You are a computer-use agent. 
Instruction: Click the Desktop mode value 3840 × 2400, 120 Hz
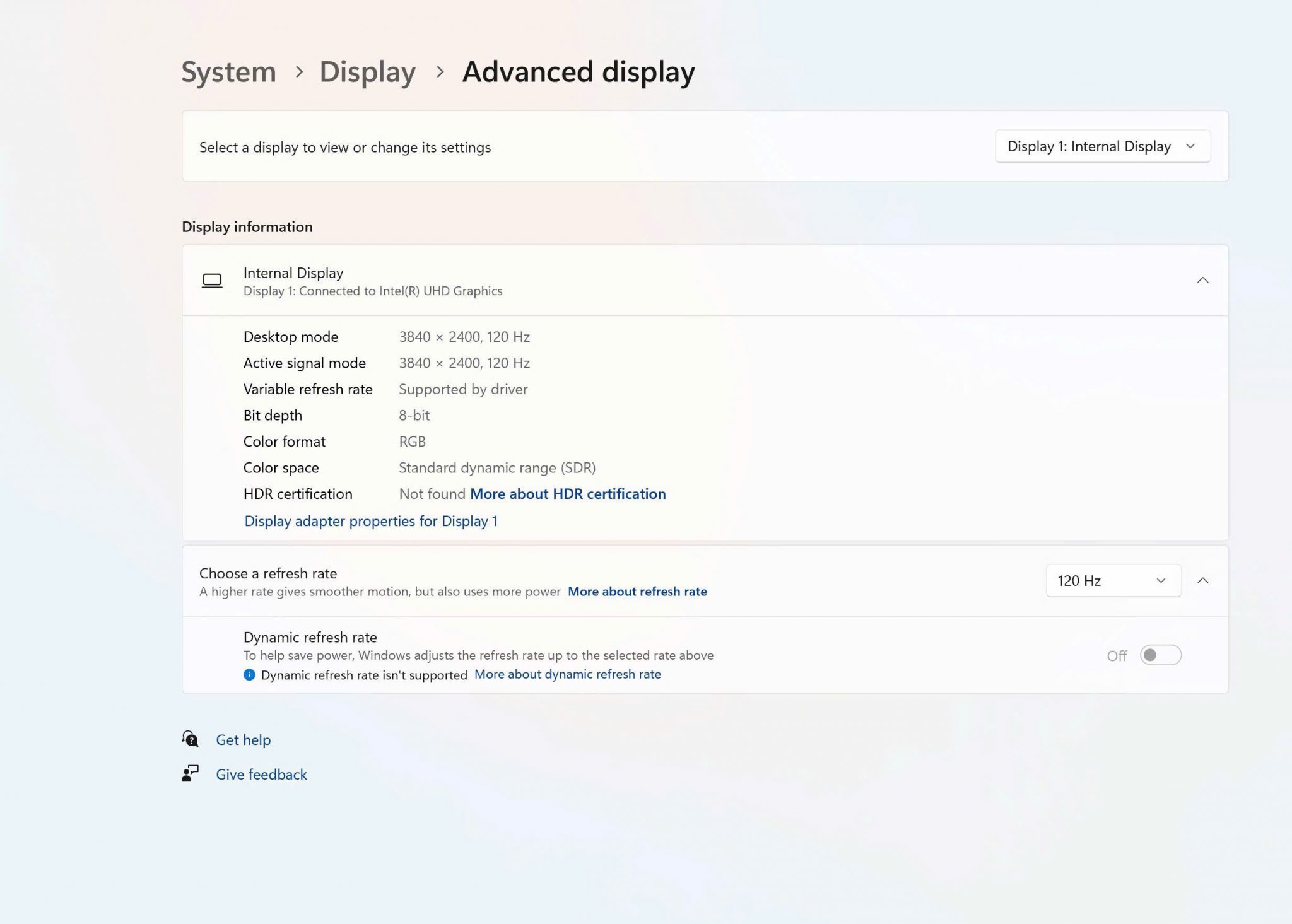464,337
